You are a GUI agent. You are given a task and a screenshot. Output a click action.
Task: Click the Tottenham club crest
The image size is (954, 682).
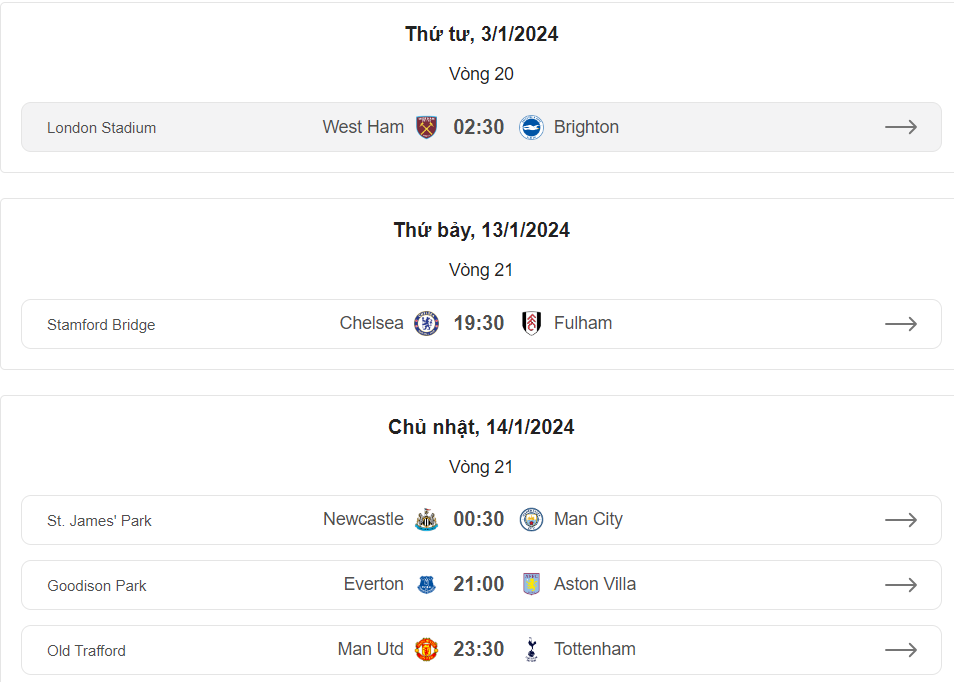tap(531, 649)
